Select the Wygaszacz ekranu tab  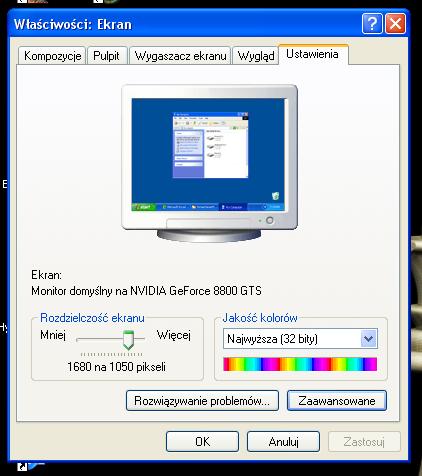(180, 56)
